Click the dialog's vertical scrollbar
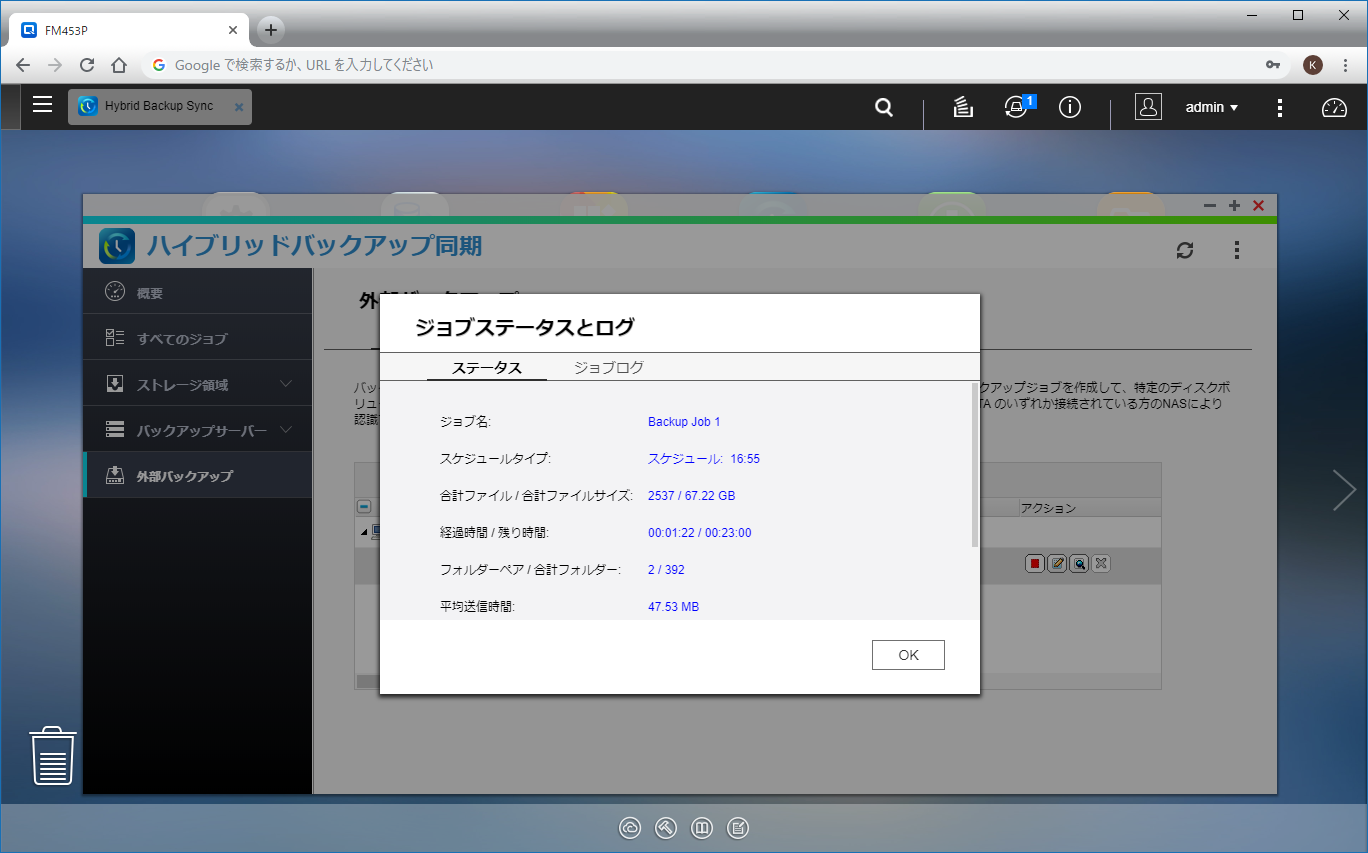The width and height of the screenshot is (1368, 853). pyautogui.click(x=975, y=465)
